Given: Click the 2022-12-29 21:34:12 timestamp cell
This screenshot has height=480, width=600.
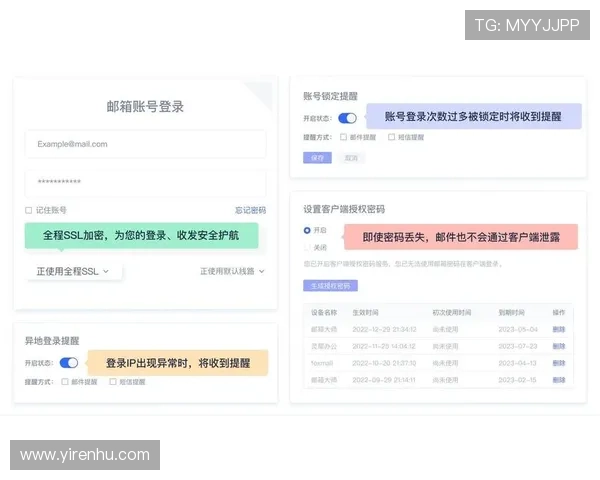Looking at the screenshot, I should [384, 329].
